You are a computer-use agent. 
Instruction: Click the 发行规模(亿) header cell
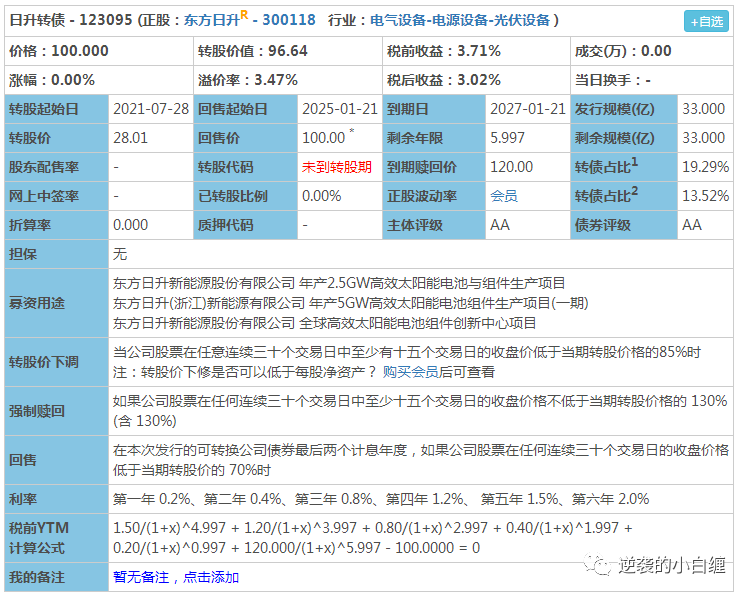[x=624, y=109]
